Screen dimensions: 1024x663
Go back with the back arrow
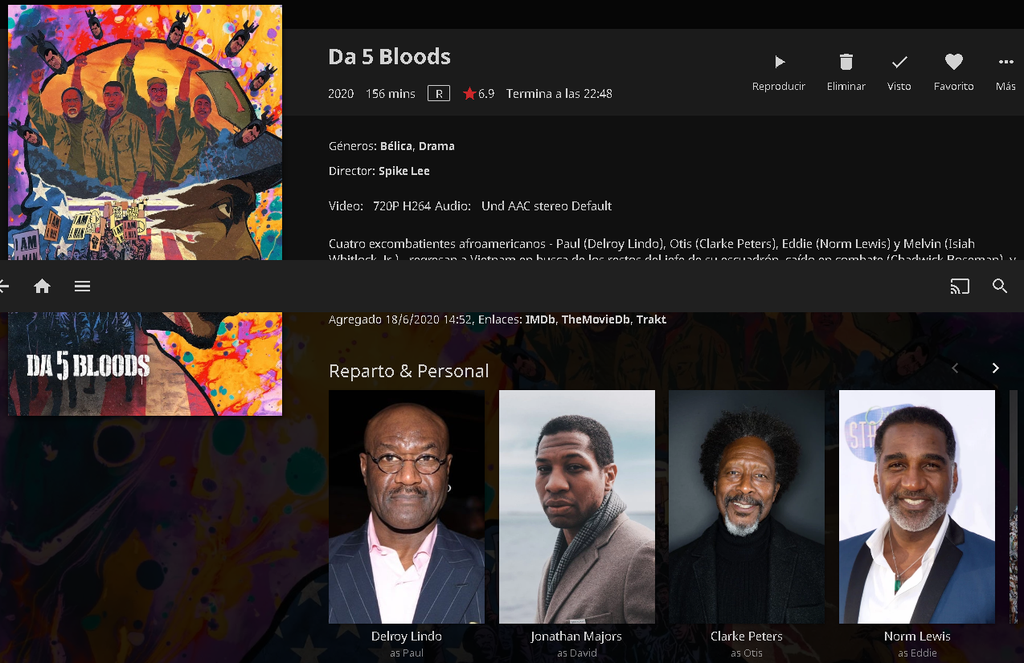pyautogui.click(x=4, y=286)
